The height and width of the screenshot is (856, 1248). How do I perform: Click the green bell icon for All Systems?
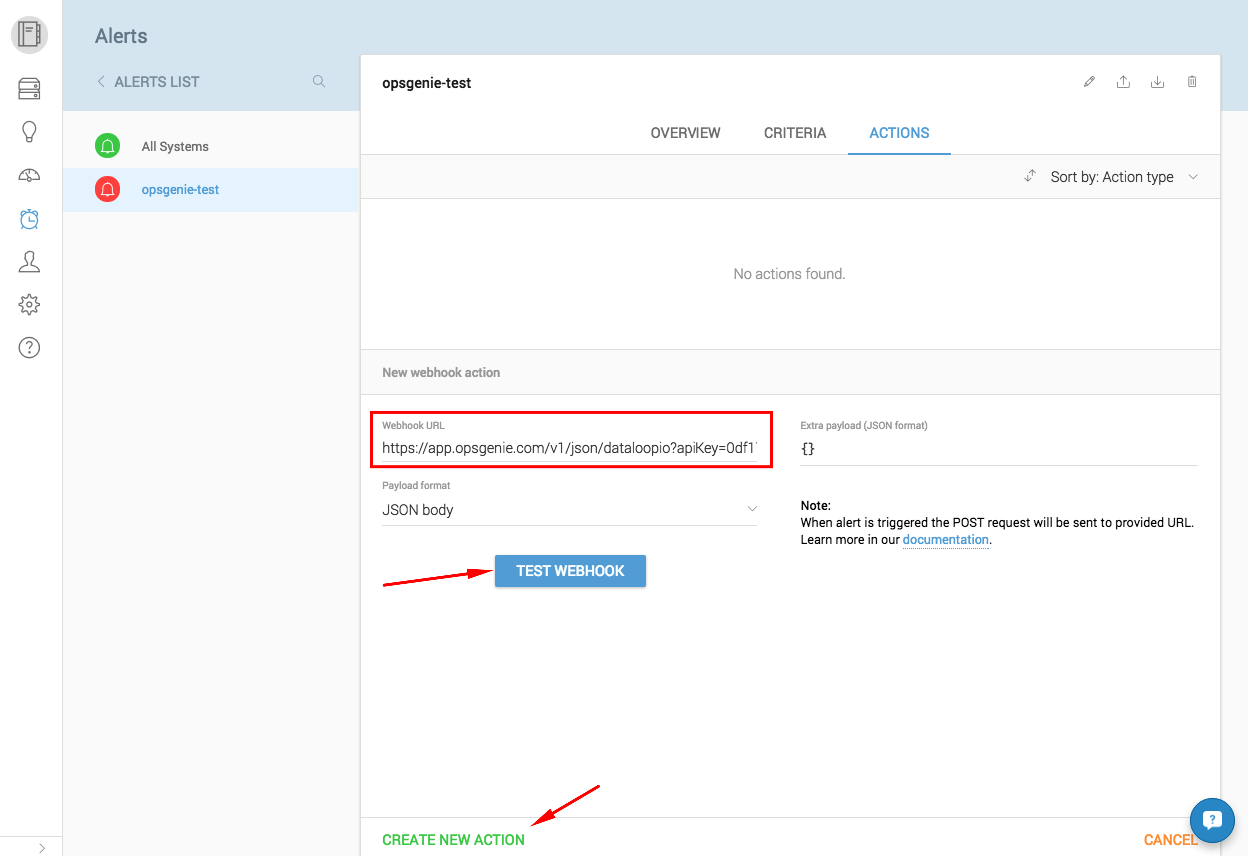point(108,146)
